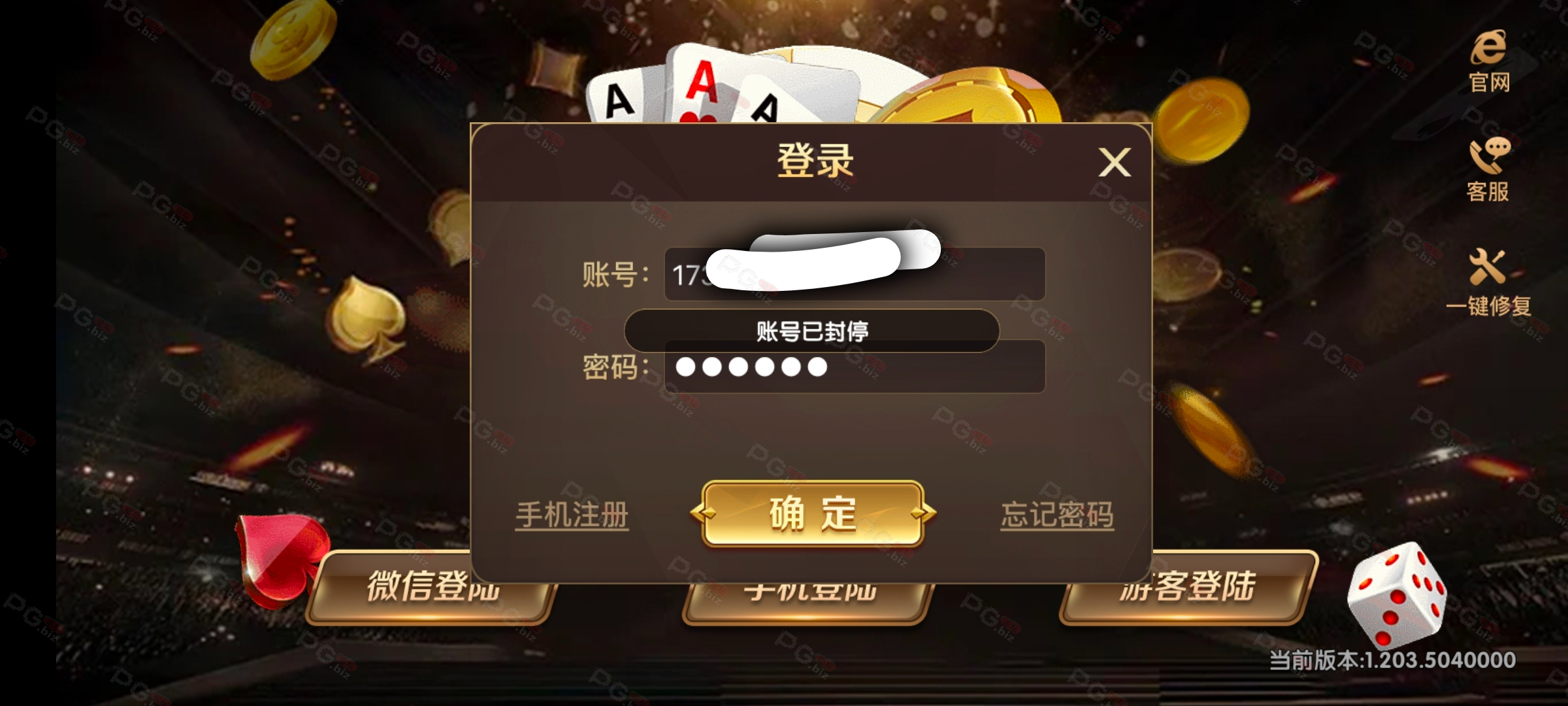
Task: Tap the 当前版本 version number text
Action: click(1392, 660)
